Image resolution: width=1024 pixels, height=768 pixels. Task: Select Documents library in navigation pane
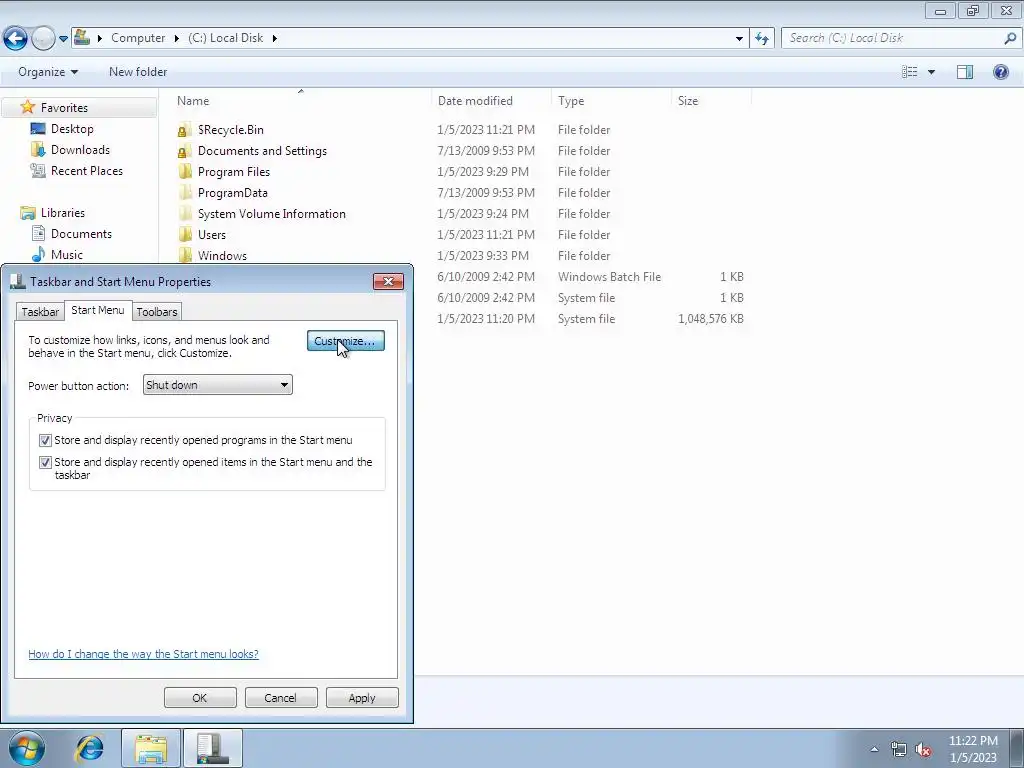point(81,234)
